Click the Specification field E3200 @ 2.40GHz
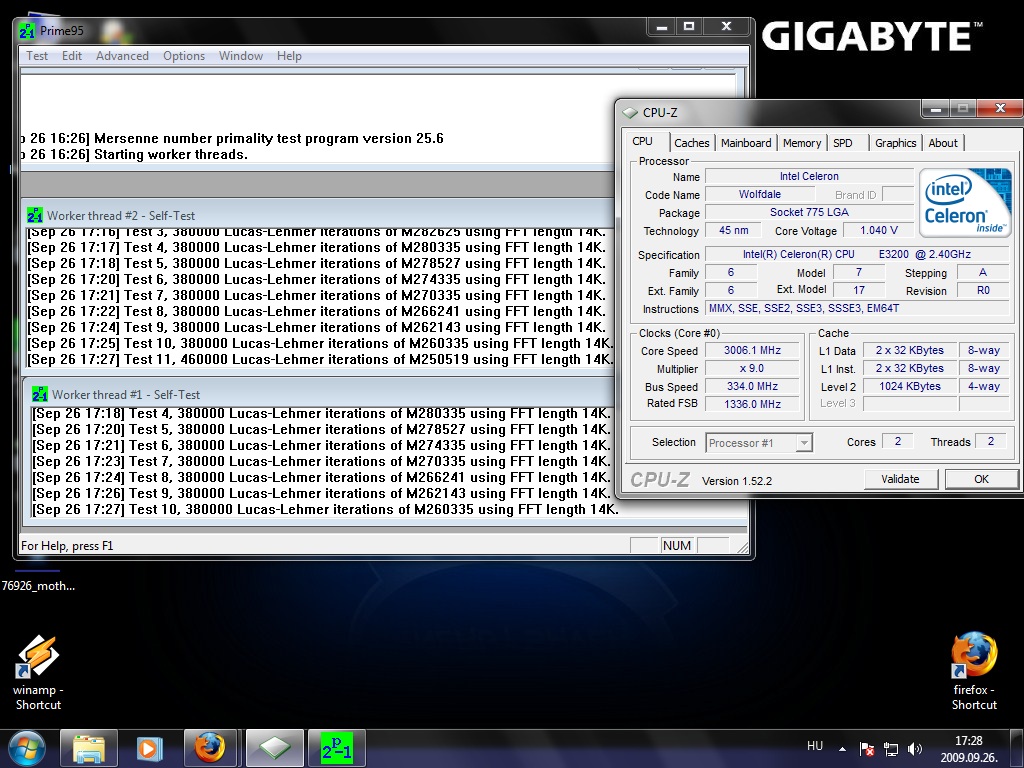This screenshot has width=1024, height=768. [857, 255]
